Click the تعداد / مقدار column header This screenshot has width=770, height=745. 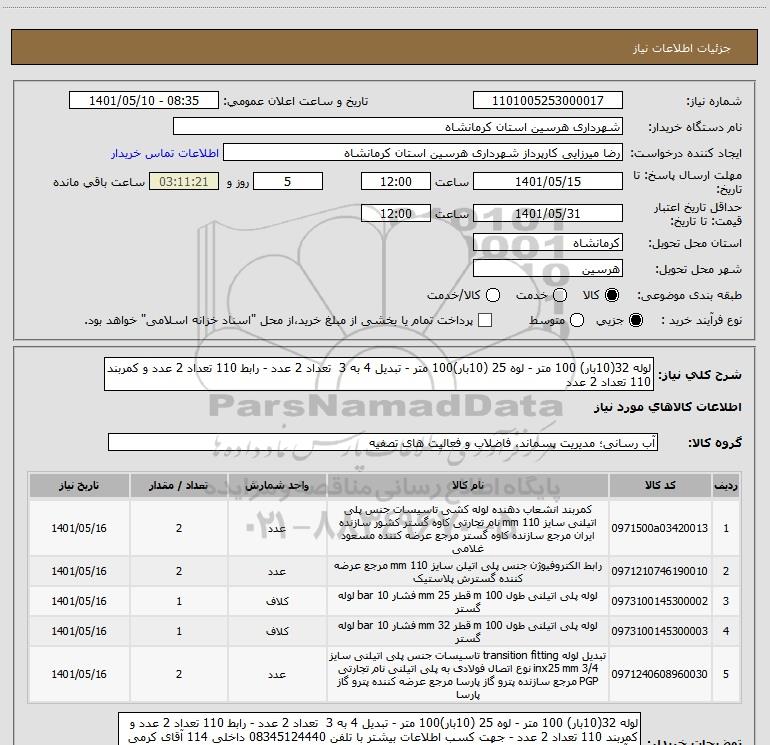pyautogui.click(x=179, y=485)
